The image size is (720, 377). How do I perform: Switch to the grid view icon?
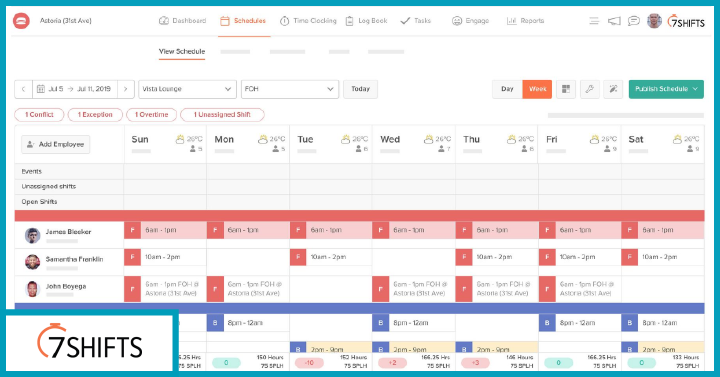tap(566, 89)
